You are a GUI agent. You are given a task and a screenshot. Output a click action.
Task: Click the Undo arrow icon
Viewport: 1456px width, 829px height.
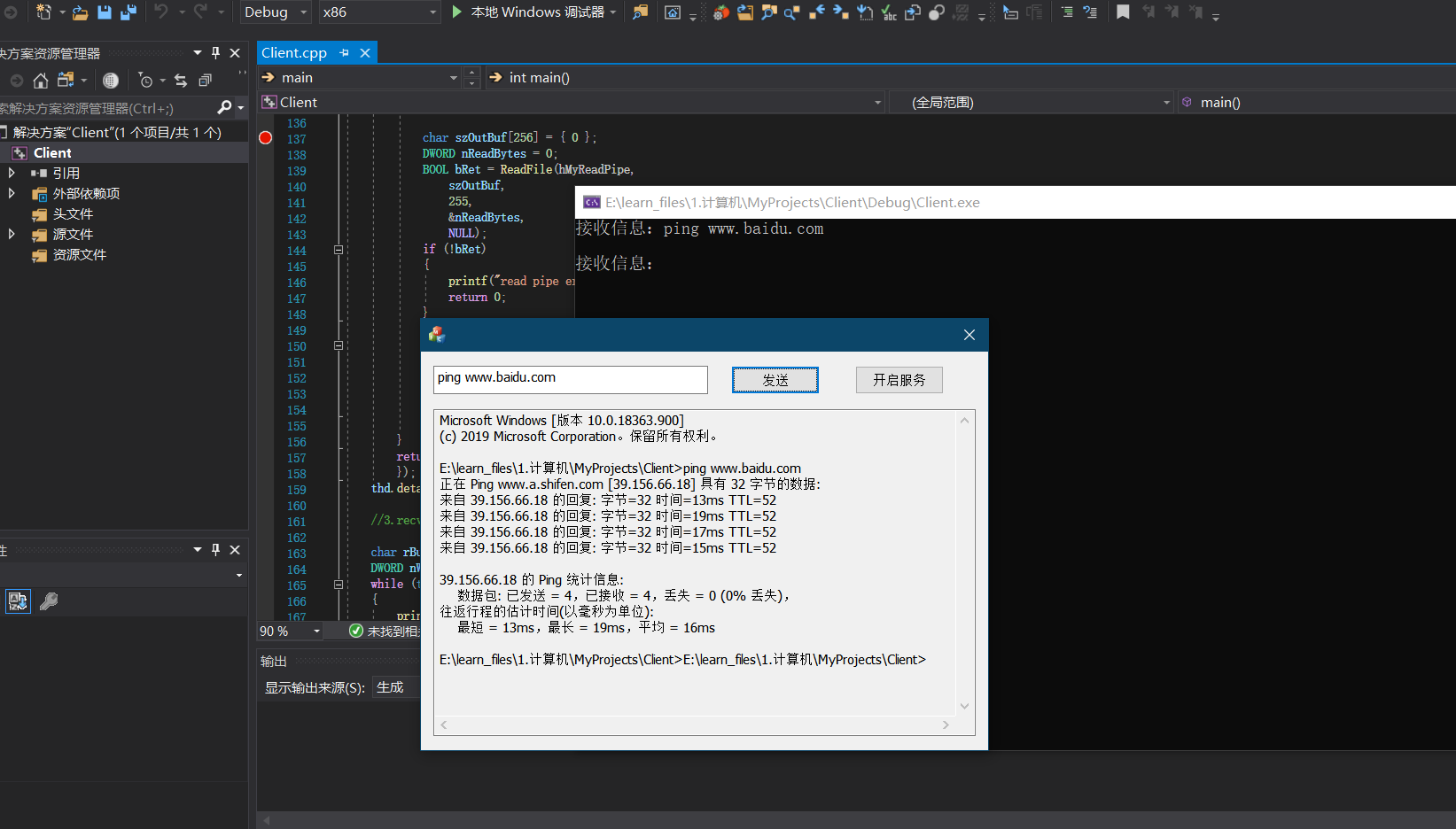161,12
